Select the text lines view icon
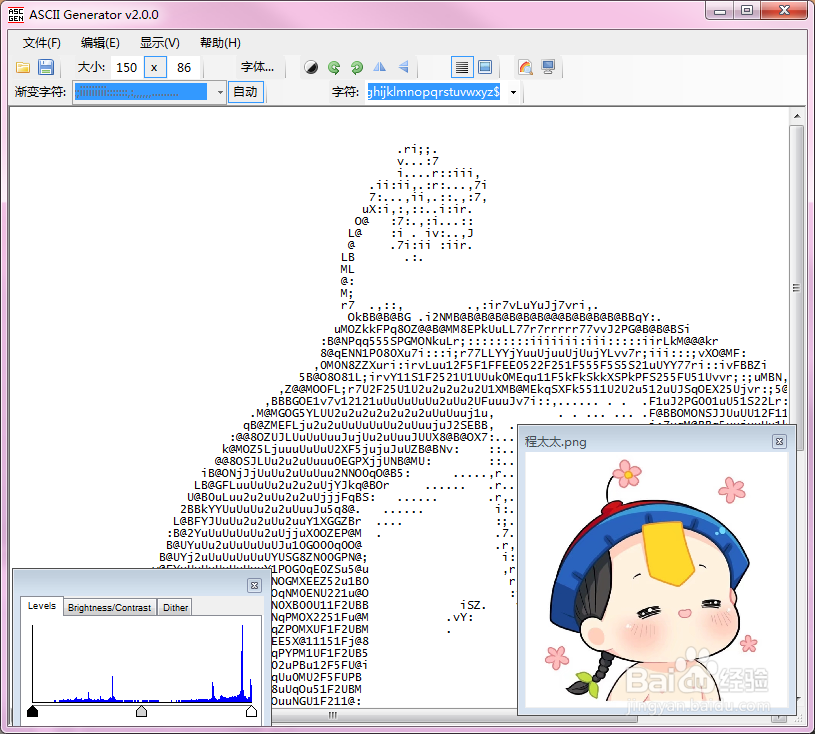Screen dimensions: 815x734 point(462,67)
